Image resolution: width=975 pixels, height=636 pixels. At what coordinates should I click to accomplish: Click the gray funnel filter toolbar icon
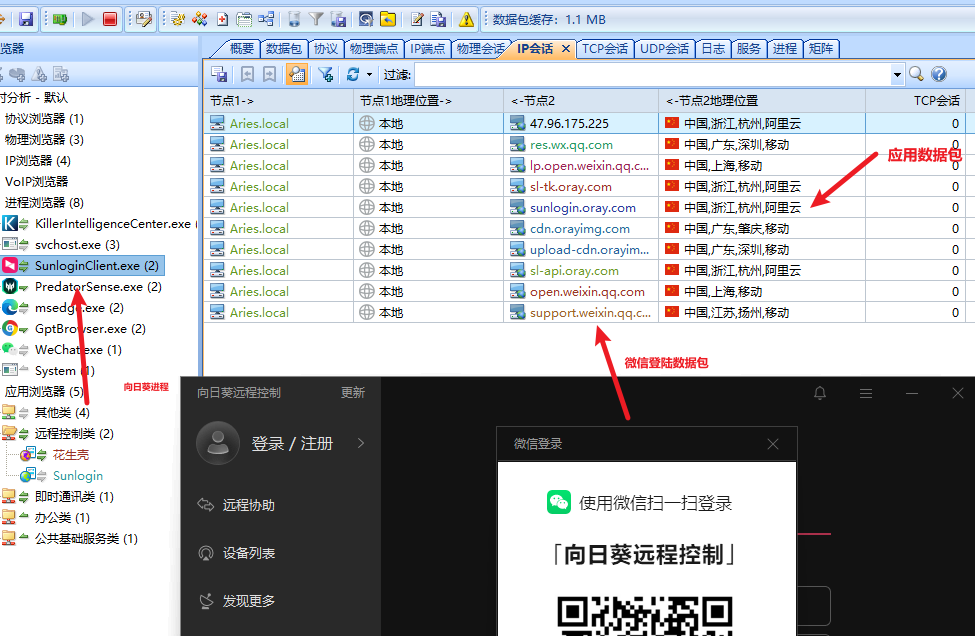click(x=316, y=19)
